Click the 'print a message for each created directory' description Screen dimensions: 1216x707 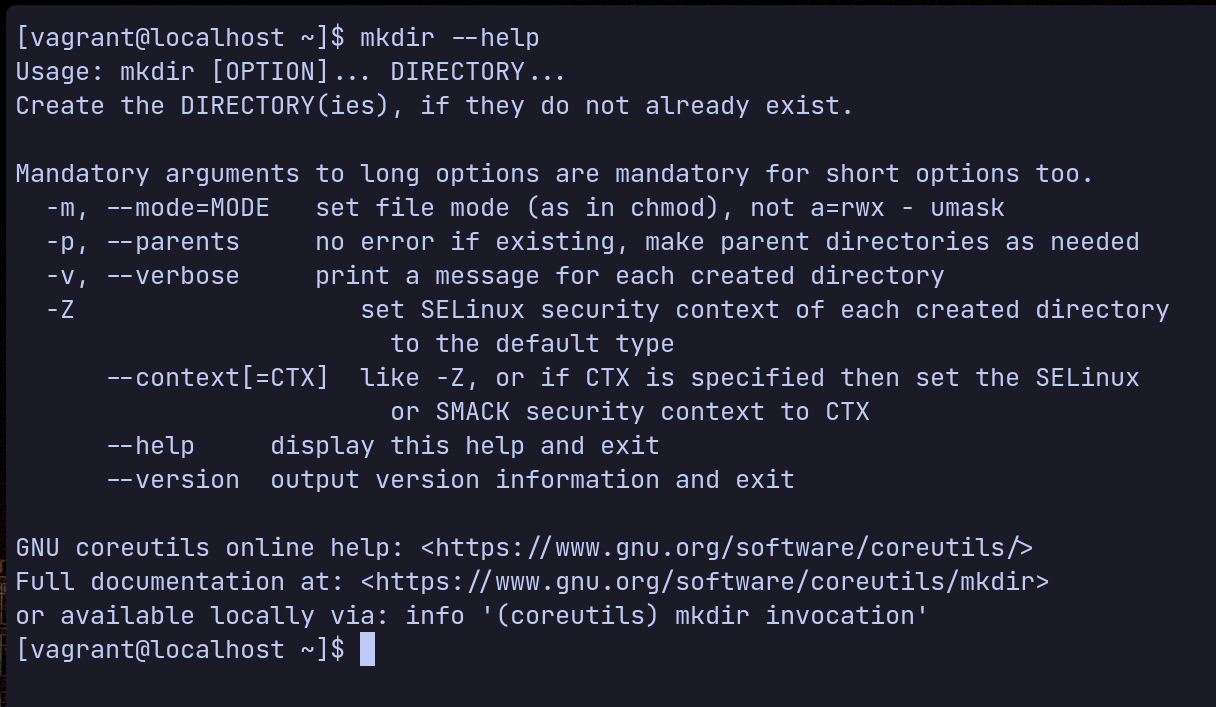(x=630, y=276)
